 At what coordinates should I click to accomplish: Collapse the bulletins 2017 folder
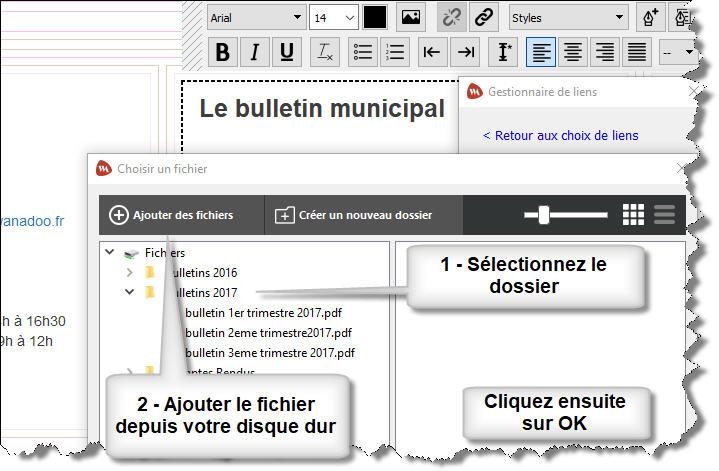[129, 293]
